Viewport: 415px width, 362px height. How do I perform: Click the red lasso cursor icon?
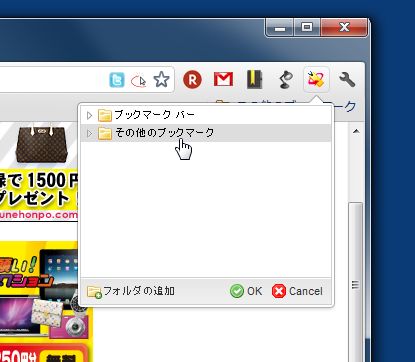coord(139,81)
